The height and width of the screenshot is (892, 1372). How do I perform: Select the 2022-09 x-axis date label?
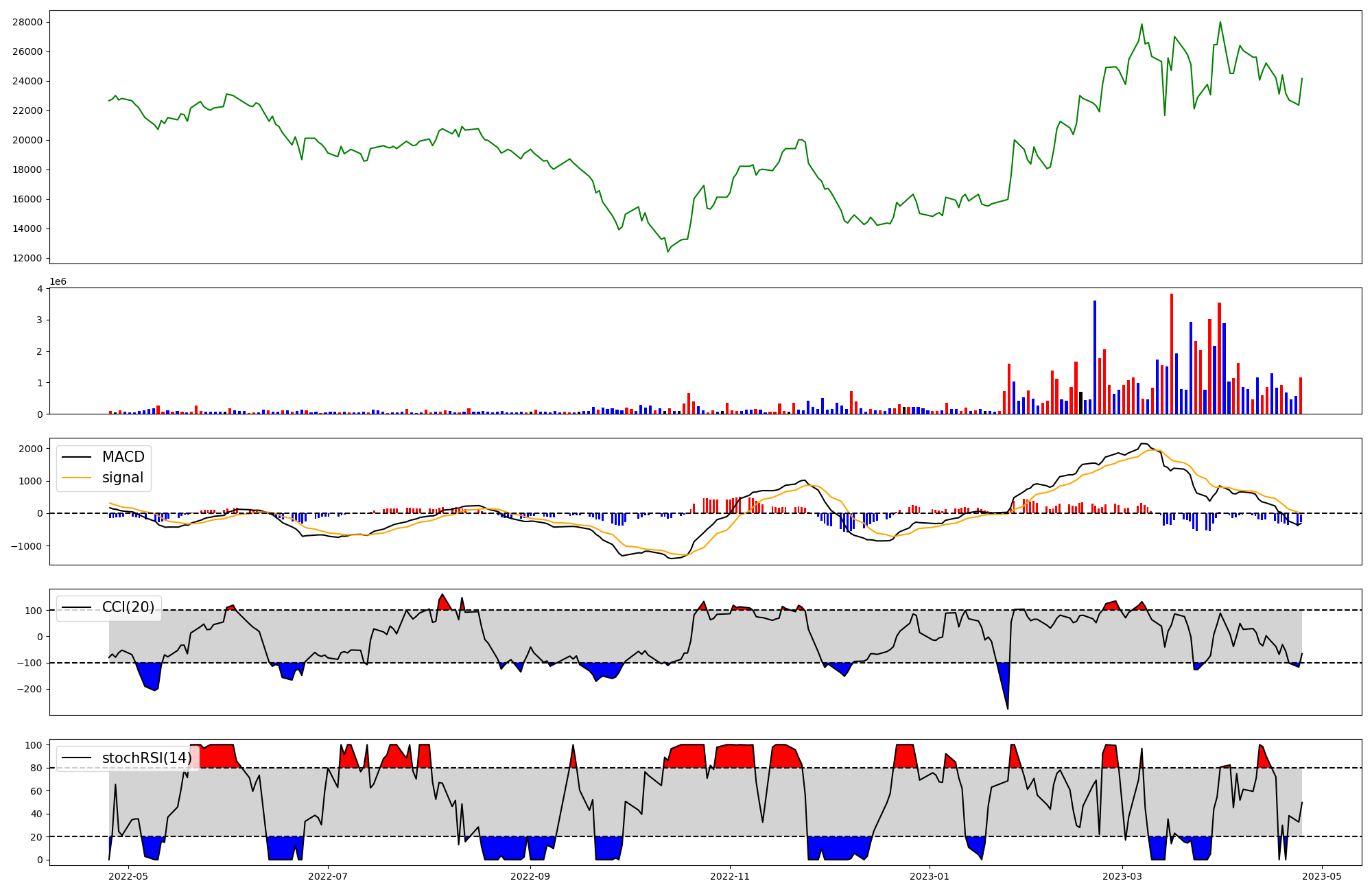point(530,876)
